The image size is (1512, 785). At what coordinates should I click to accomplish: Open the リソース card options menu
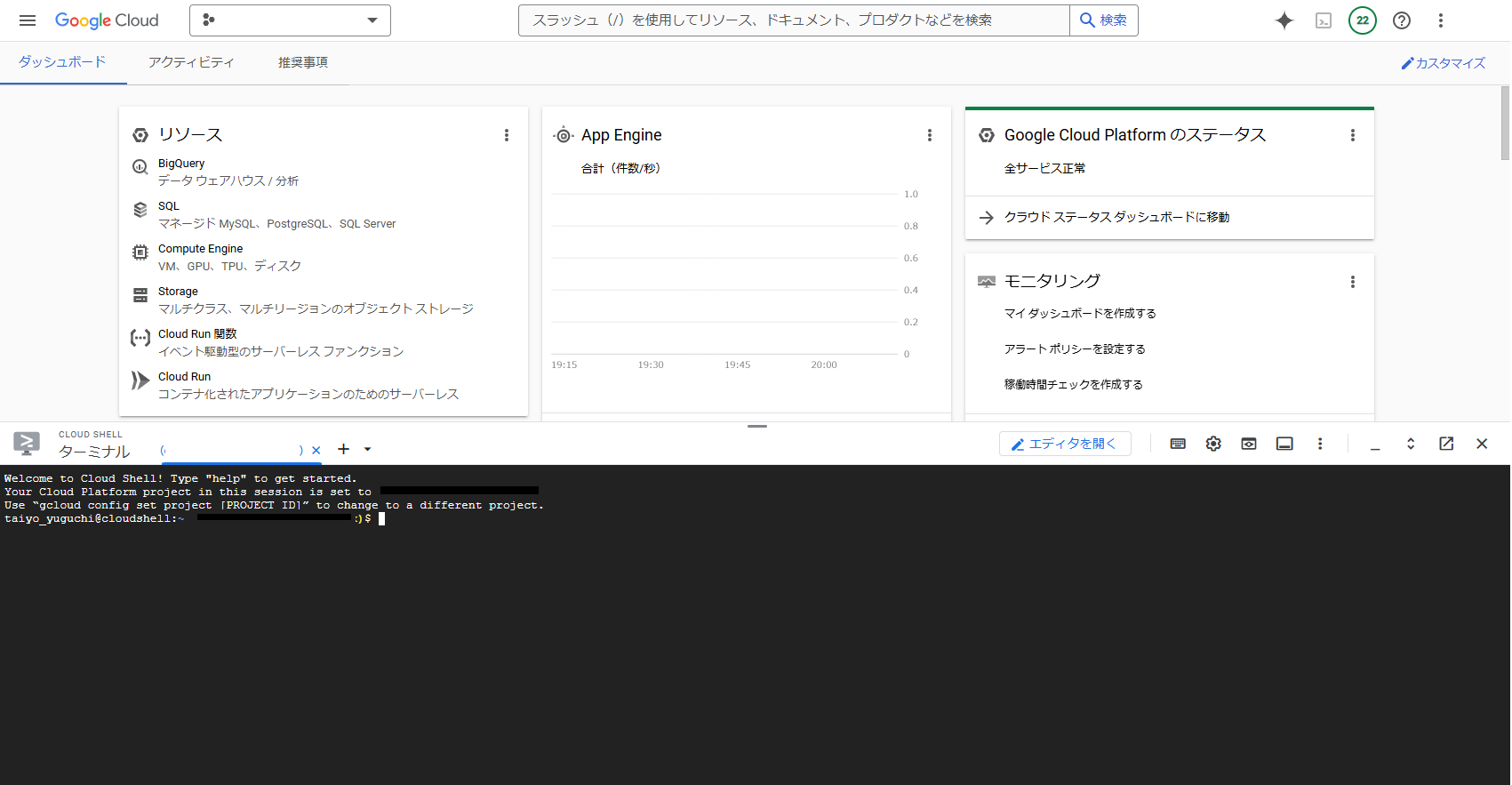pyautogui.click(x=507, y=135)
